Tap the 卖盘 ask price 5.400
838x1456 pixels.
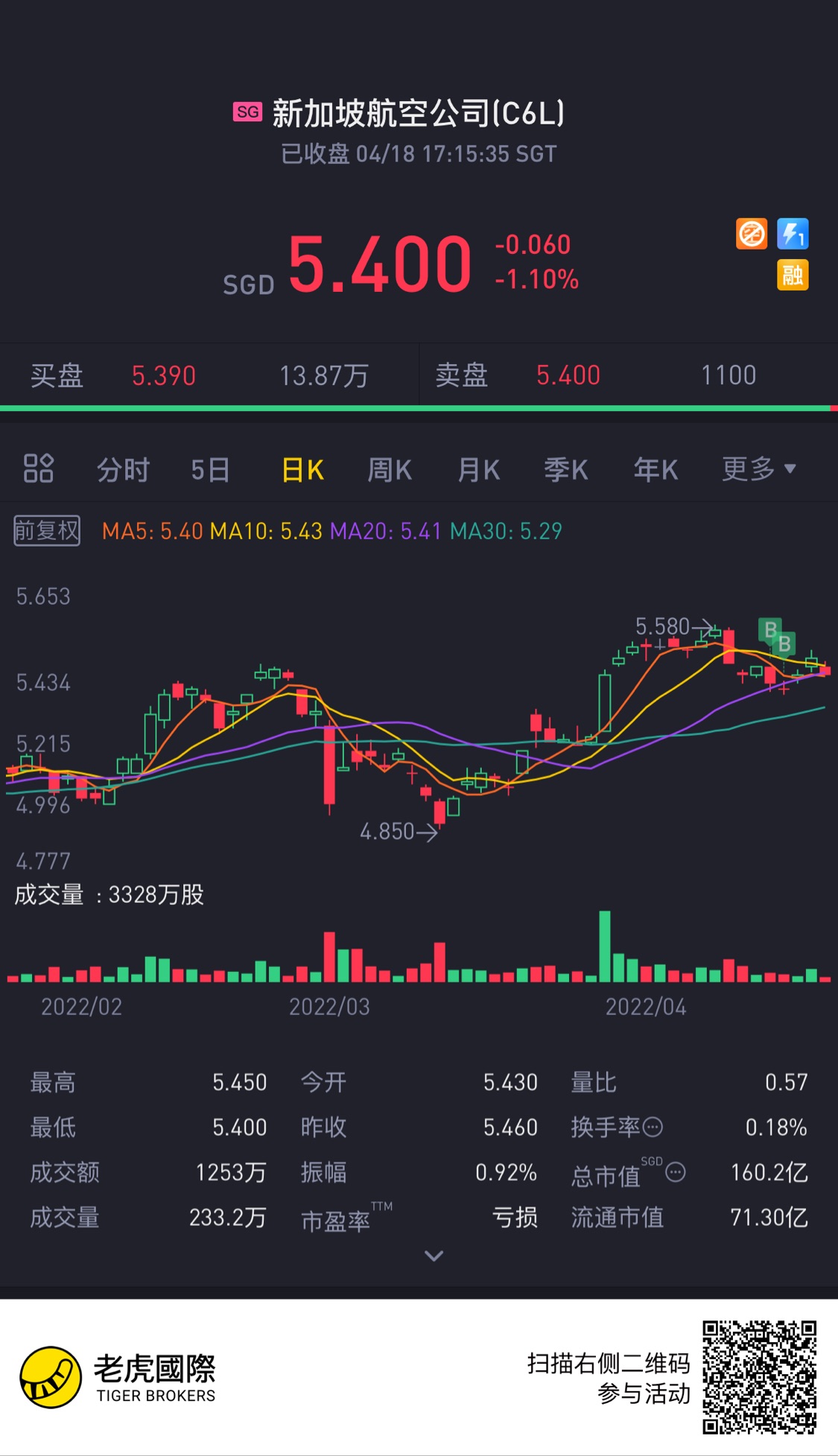tap(568, 375)
